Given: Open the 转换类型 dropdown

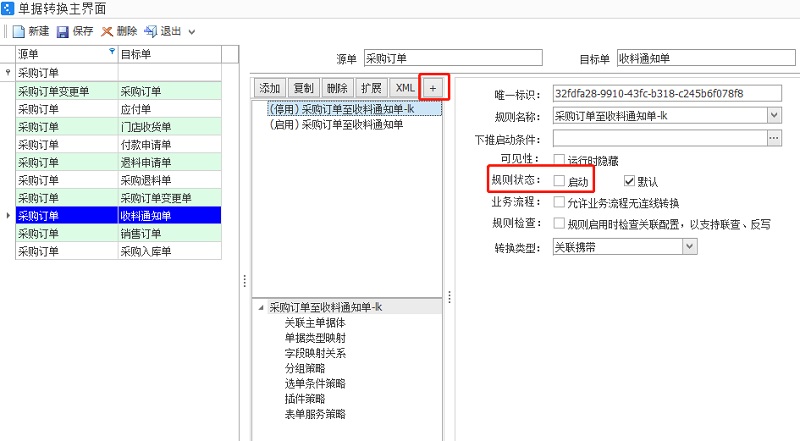Looking at the screenshot, I should pyautogui.click(x=689, y=246).
